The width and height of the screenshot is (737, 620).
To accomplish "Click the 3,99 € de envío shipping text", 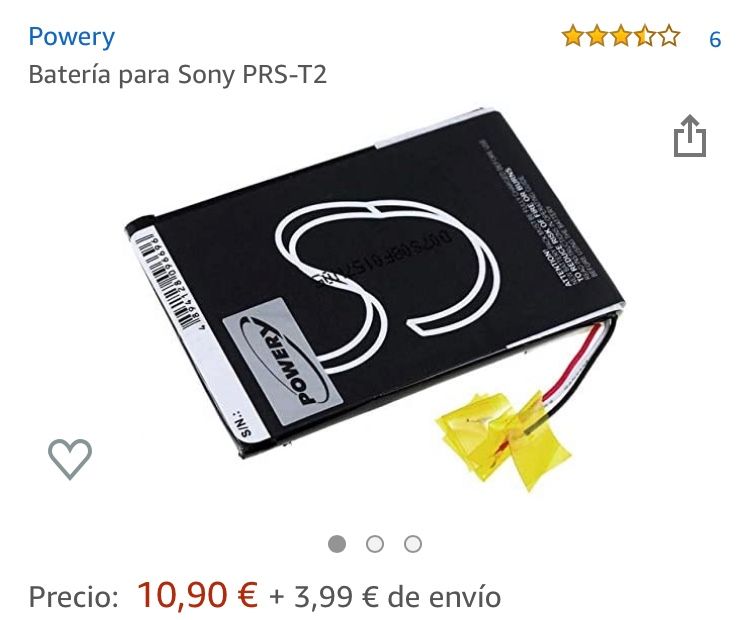I will click(x=397, y=597).
